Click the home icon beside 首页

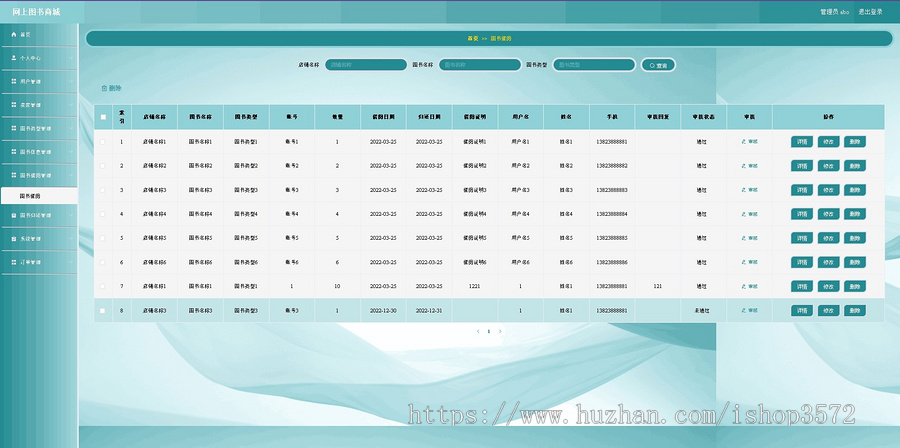(14, 34)
